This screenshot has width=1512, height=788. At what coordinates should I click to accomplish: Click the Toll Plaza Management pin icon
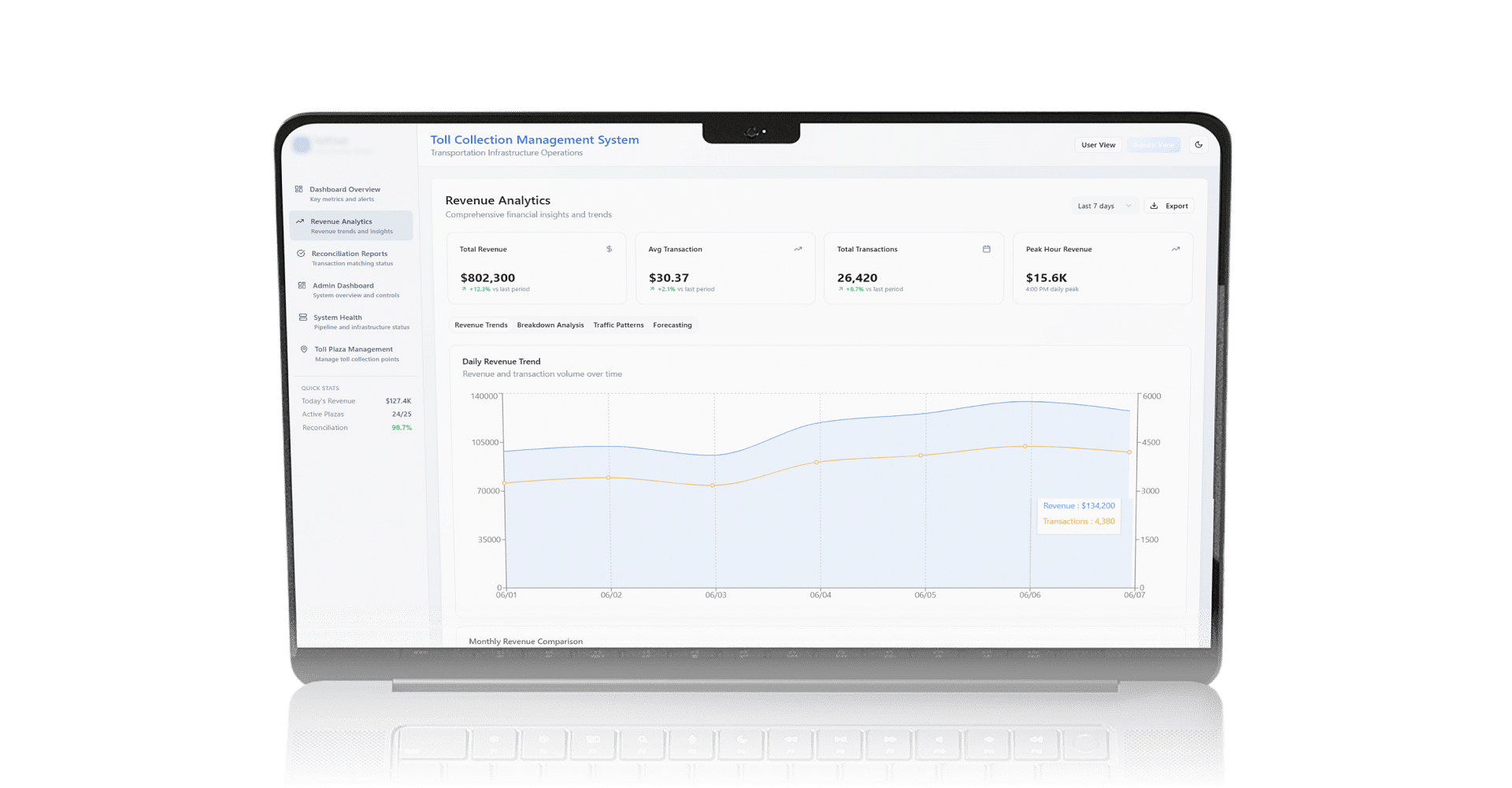point(304,349)
